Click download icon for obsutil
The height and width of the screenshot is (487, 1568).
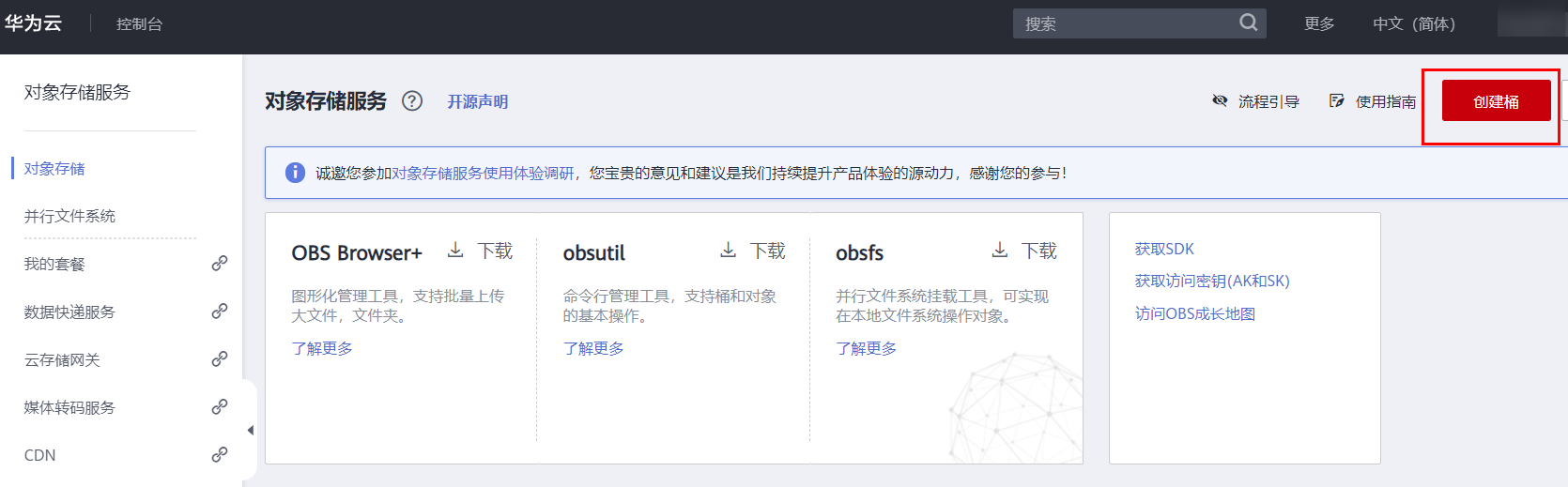tap(728, 250)
